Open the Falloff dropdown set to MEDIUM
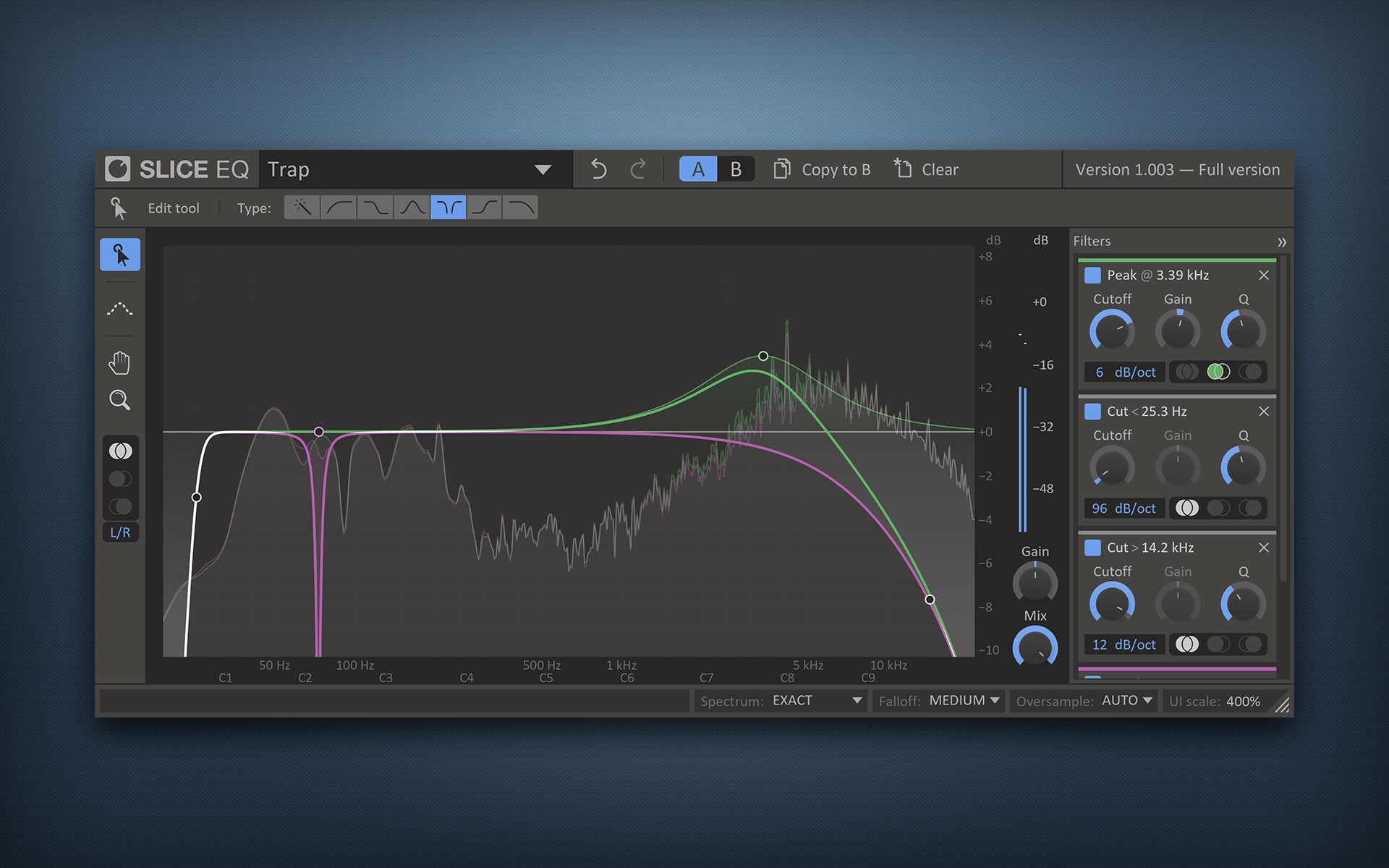Image resolution: width=1389 pixels, height=868 pixels. [x=962, y=700]
